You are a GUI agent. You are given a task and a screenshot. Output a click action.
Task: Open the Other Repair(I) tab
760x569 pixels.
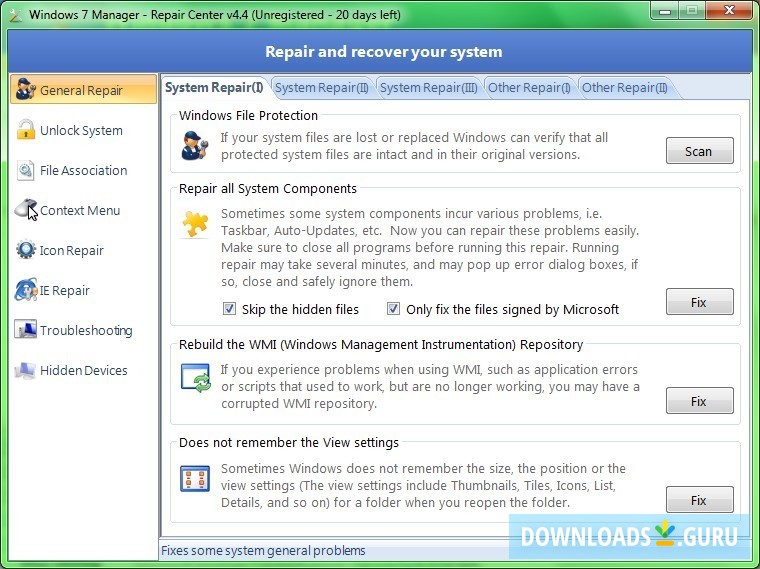[x=529, y=88]
